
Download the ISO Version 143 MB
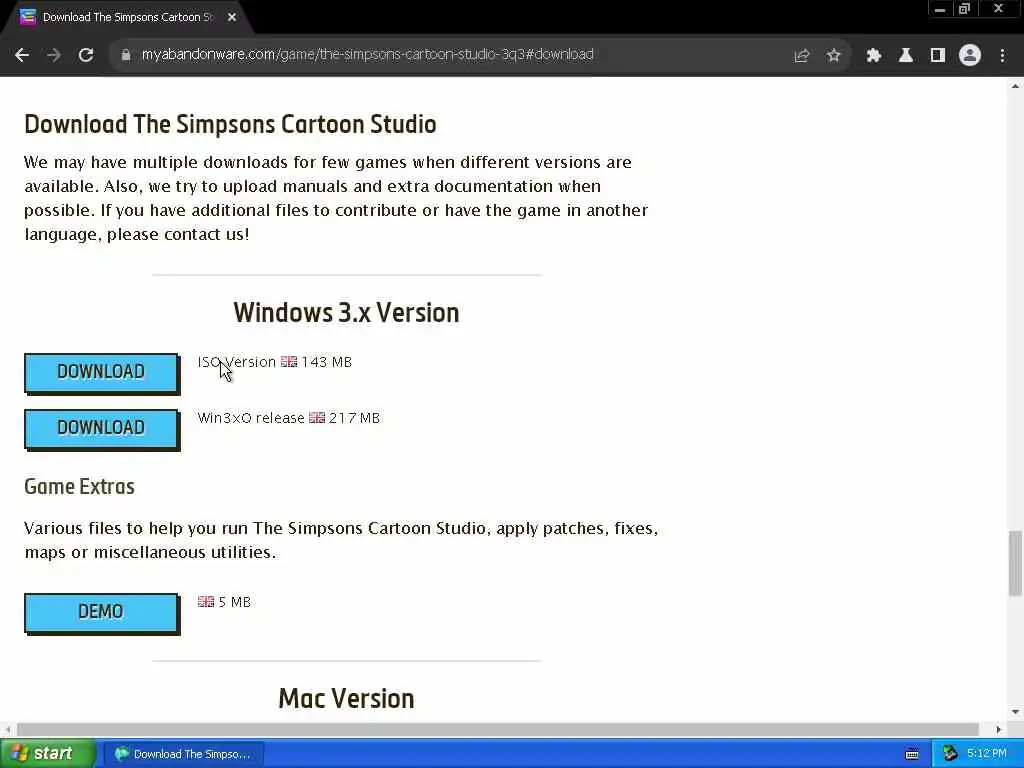(101, 372)
